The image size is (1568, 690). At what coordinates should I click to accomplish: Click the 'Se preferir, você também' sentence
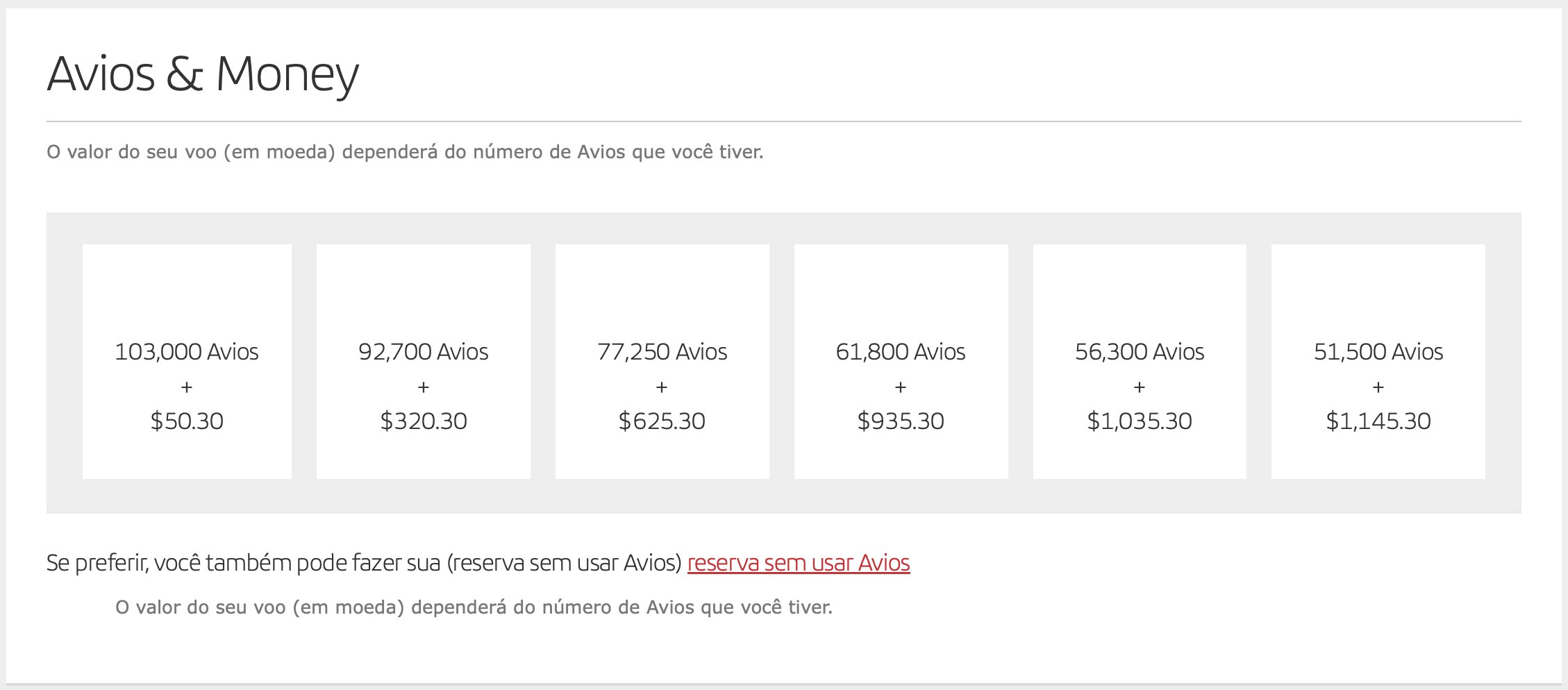coord(365,562)
